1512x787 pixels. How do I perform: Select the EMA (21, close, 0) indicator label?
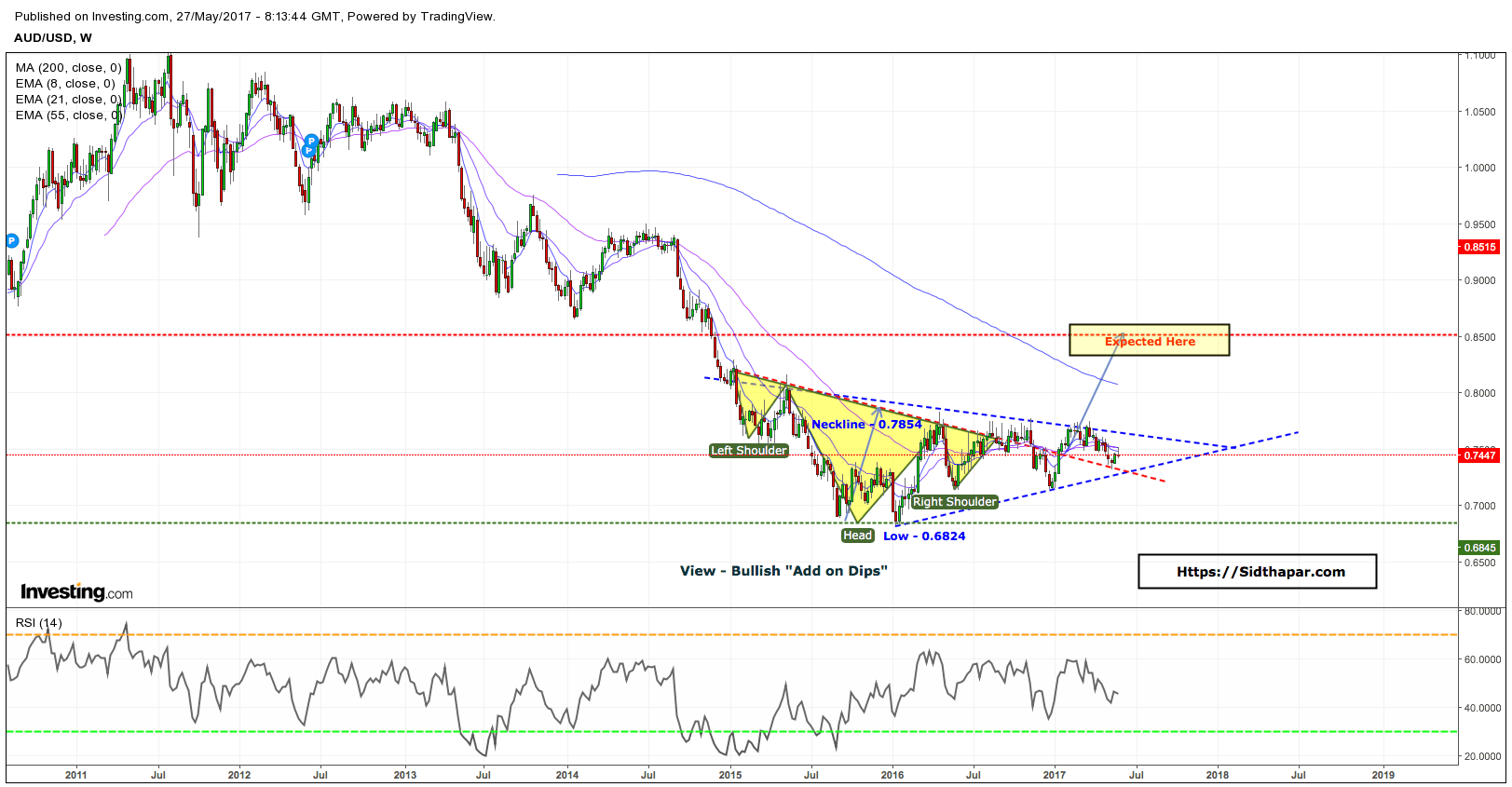[68, 100]
